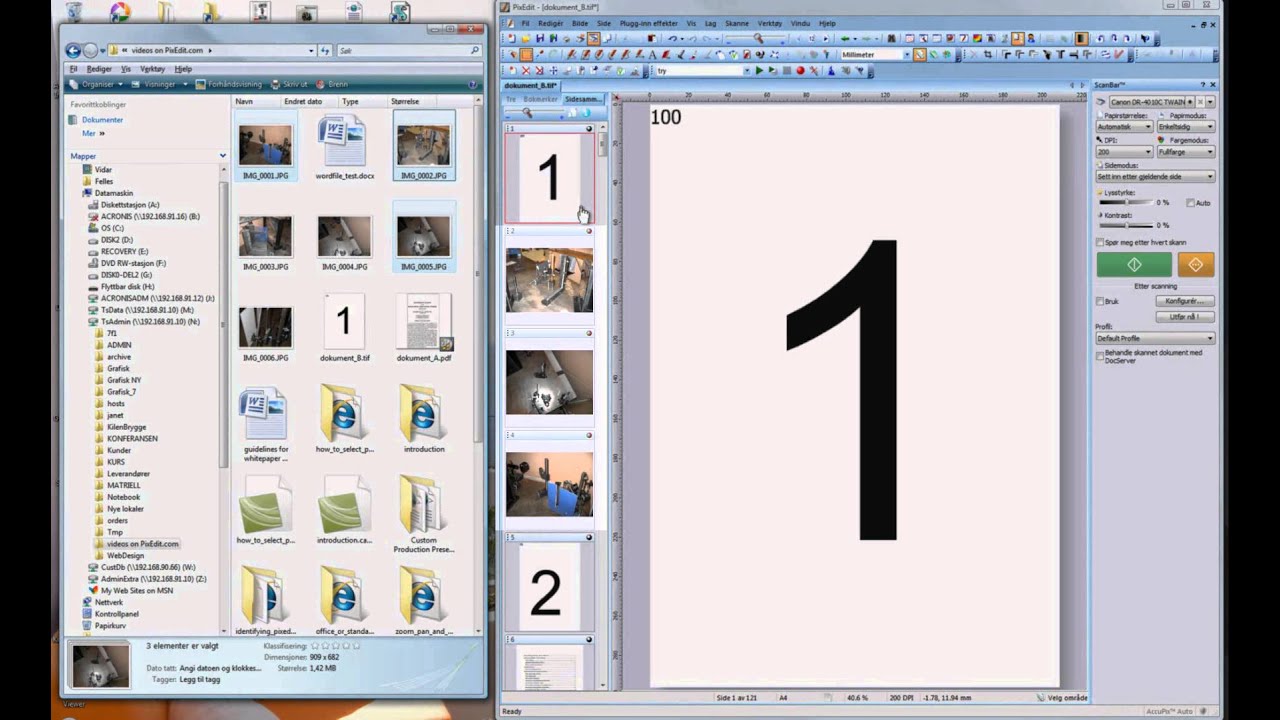Click Brenn in Explorer command bar
1280x720 pixels.
pyautogui.click(x=332, y=84)
